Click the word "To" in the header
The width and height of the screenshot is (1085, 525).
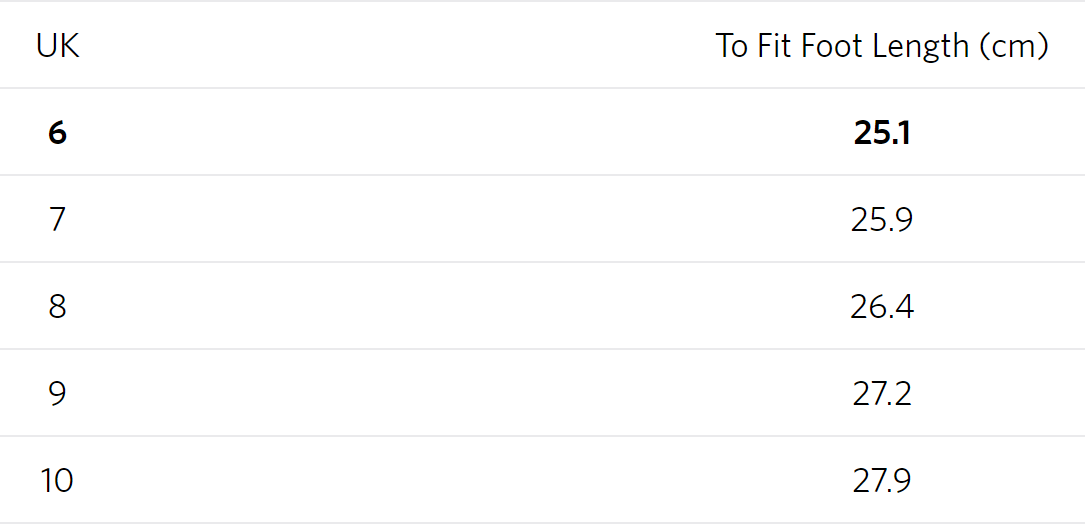pyautogui.click(x=731, y=46)
